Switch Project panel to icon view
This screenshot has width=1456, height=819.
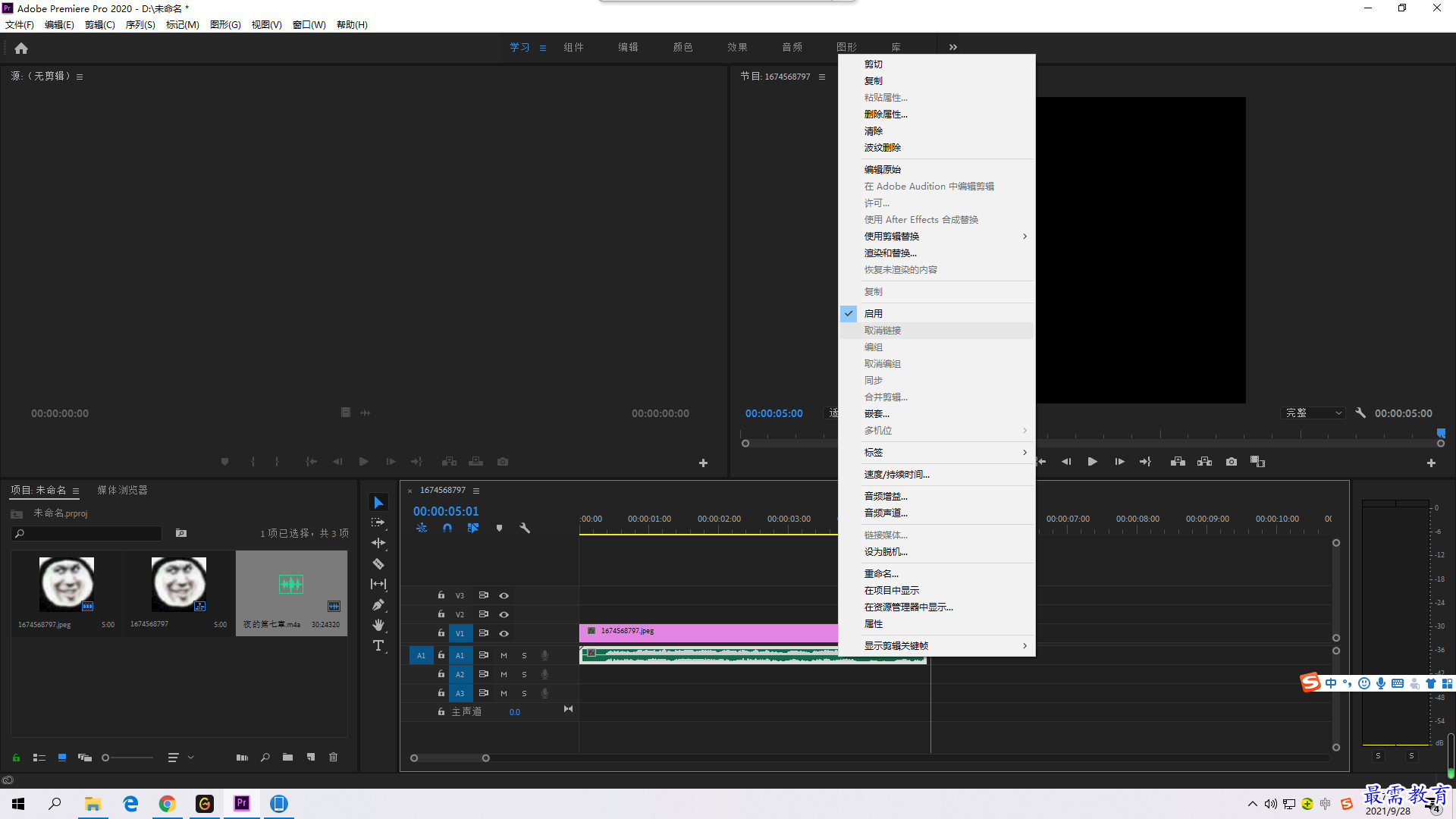62,758
